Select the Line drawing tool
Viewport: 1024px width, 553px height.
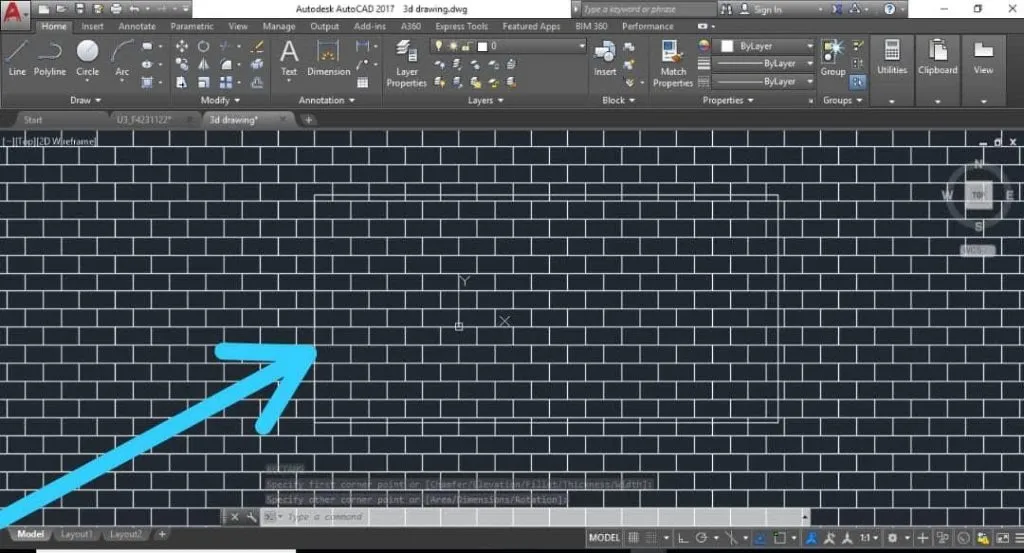coord(17,58)
